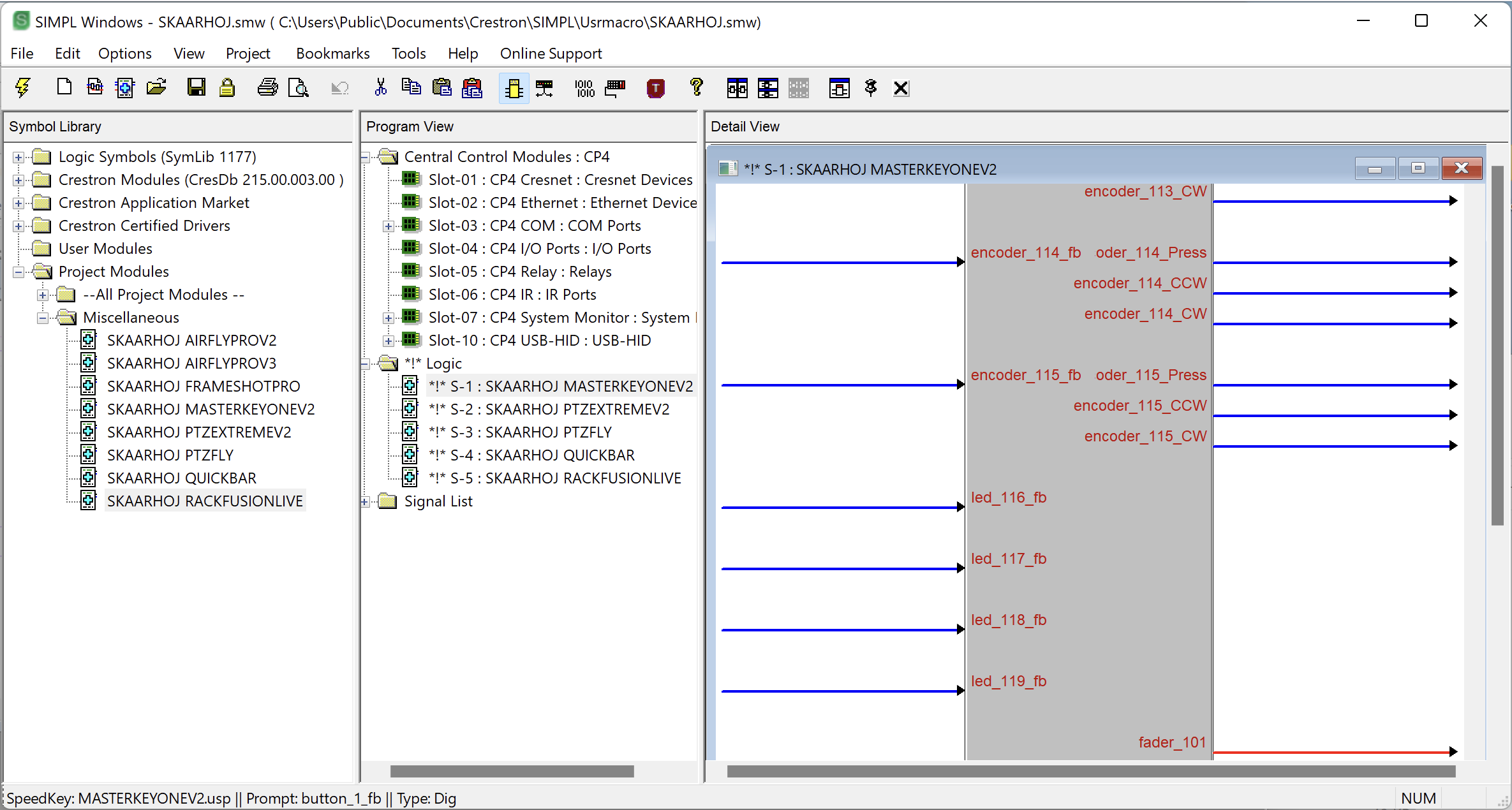Click the stacked window layout icon

pos(768,88)
